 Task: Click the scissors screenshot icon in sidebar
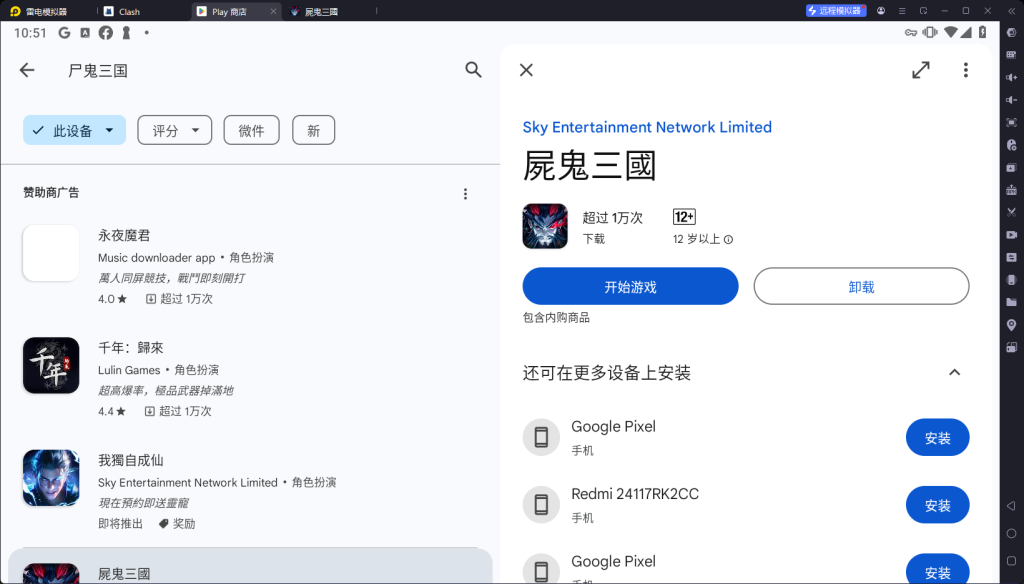[x=1012, y=212]
